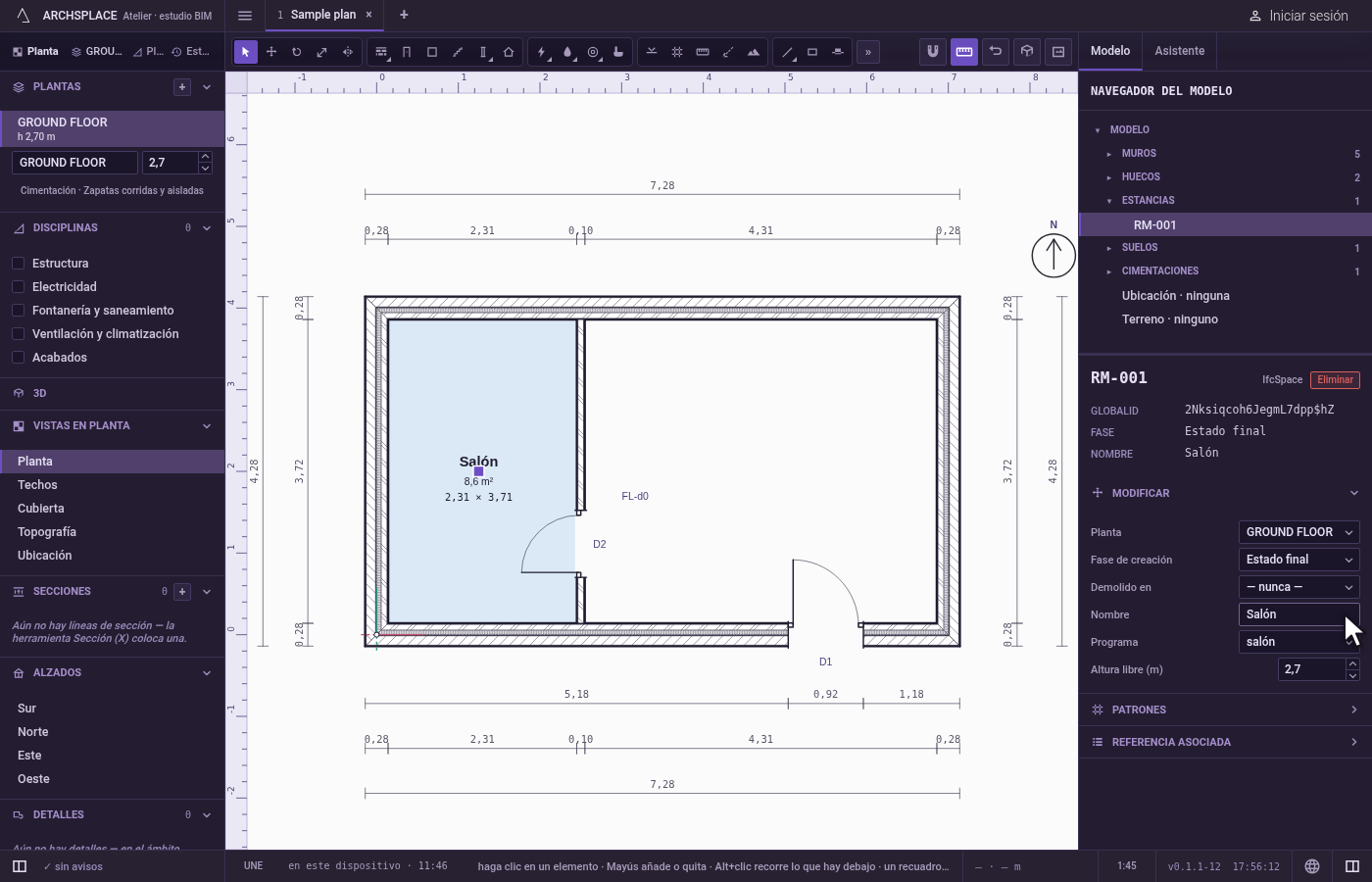Choose the electrical lightning tool

pos(542,52)
